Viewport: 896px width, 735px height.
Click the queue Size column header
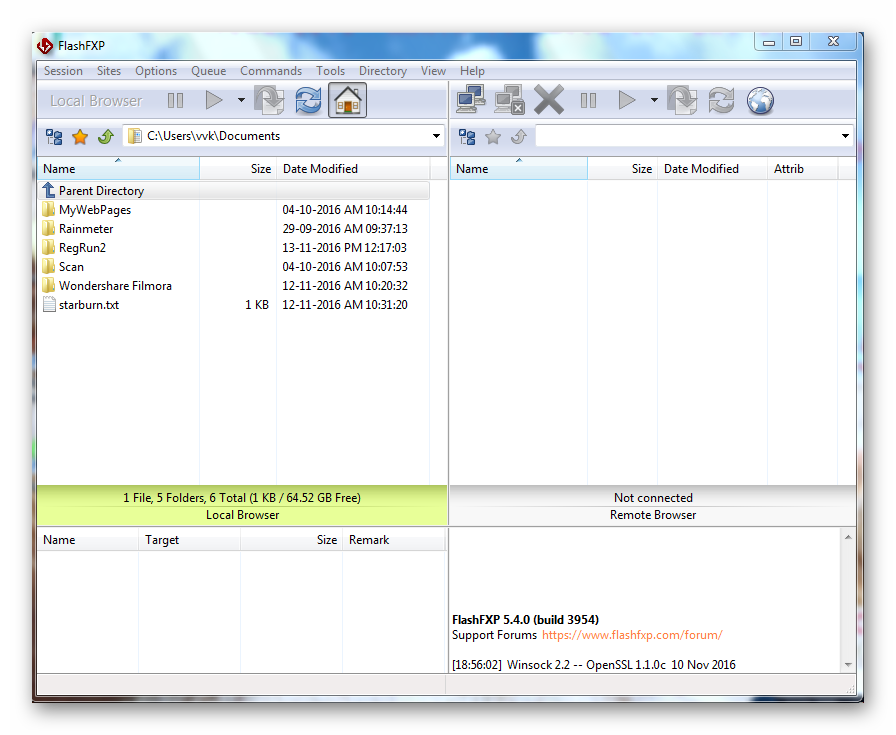pos(291,540)
